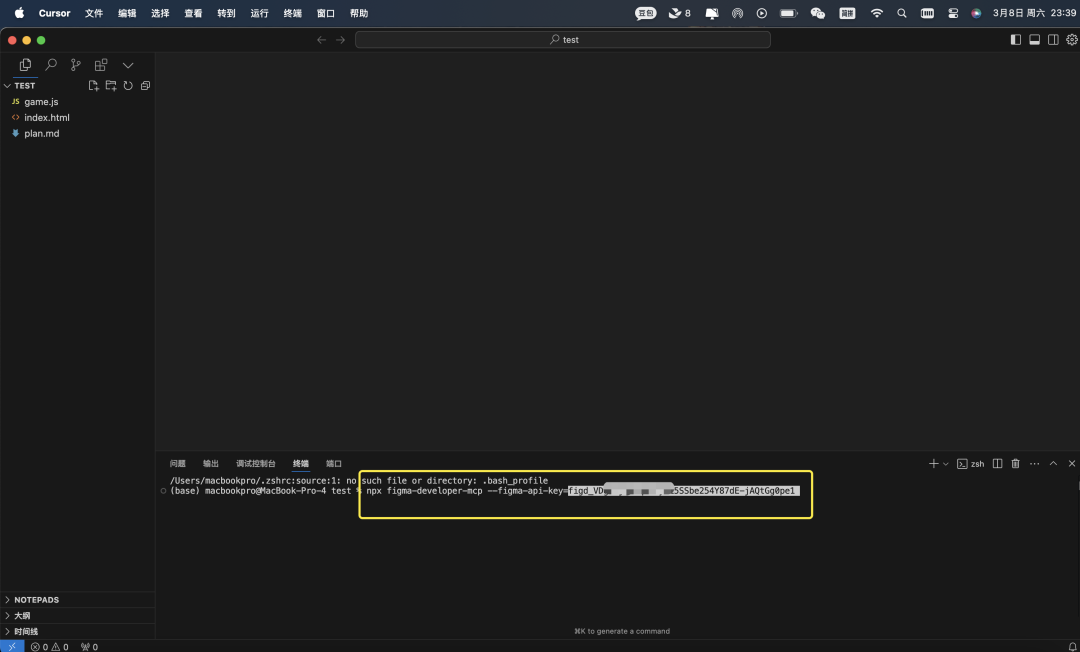Kill the terminal with trash icon
This screenshot has width=1080, height=652.
coord(1015,464)
